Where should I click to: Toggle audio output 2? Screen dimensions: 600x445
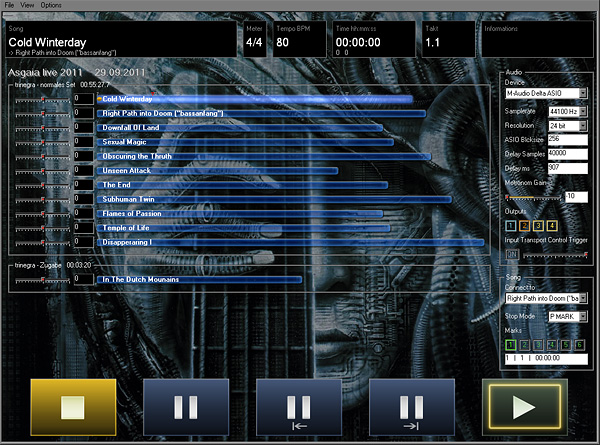(x=524, y=226)
